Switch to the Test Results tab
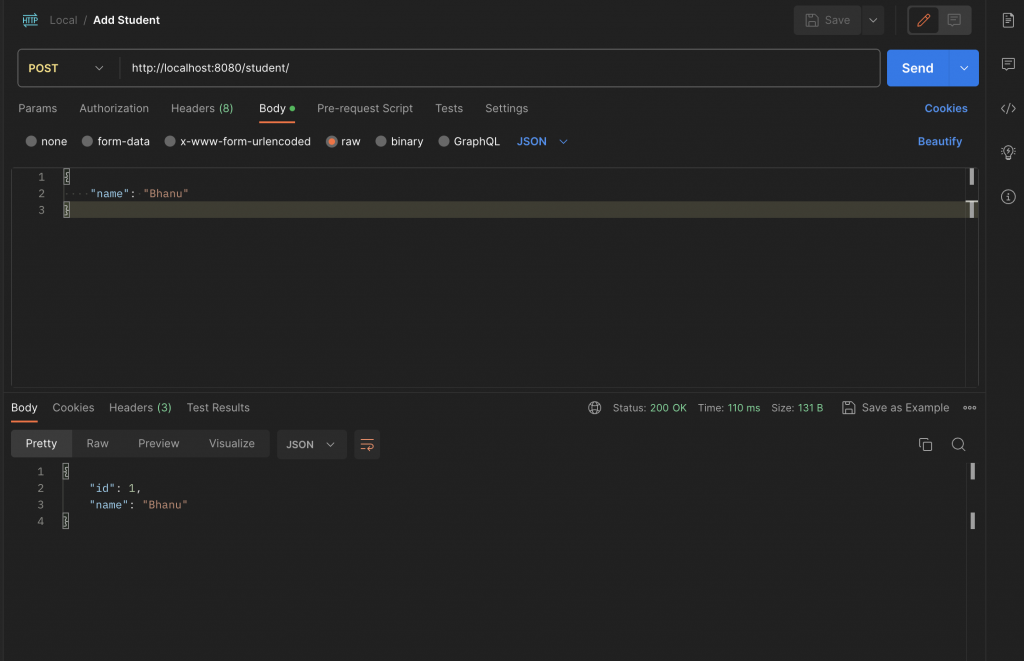This screenshot has height=661, width=1024. pos(218,408)
